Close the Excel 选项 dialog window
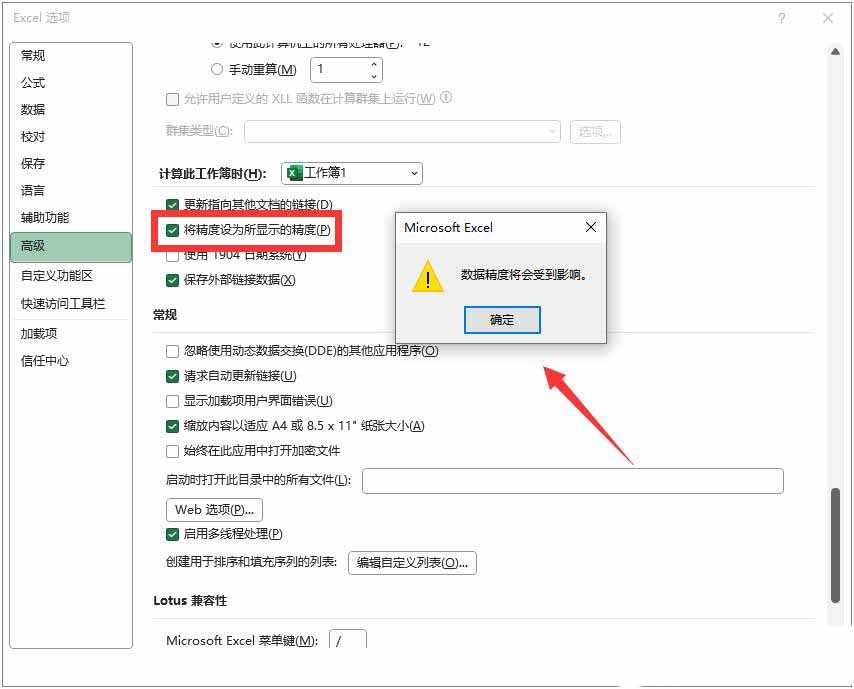 [828, 19]
